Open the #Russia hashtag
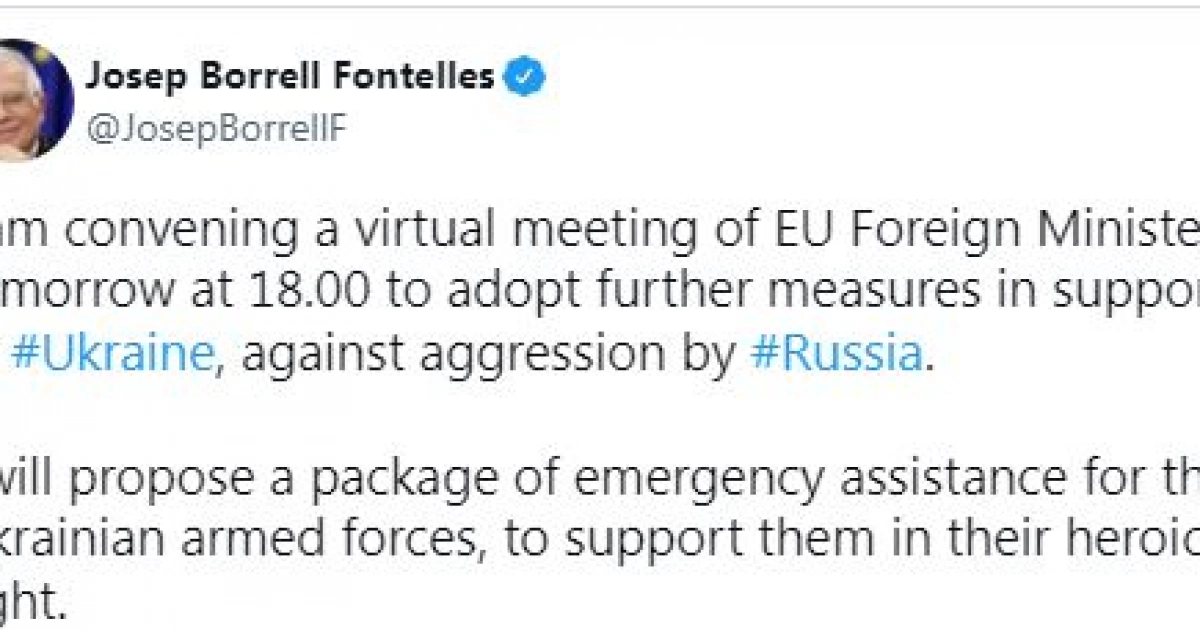 (835, 355)
